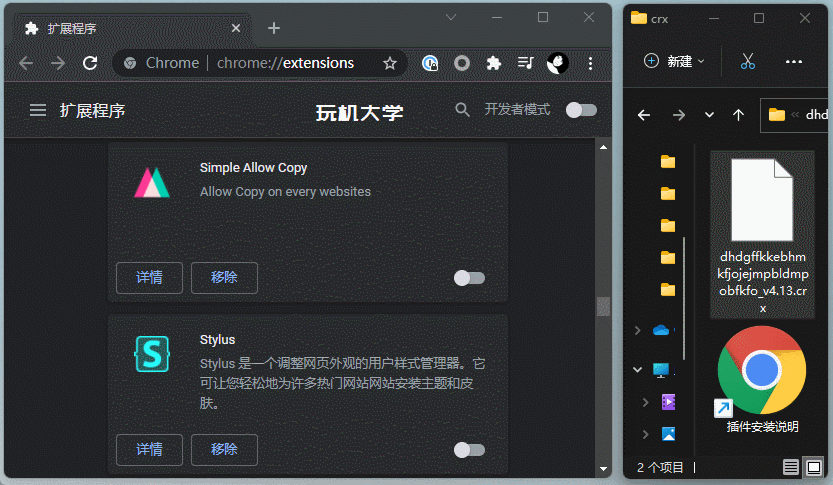This screenshot has height=485, width=833.
Task: Click the blue lock extension icon in toolbar
Action: [430, 63]
